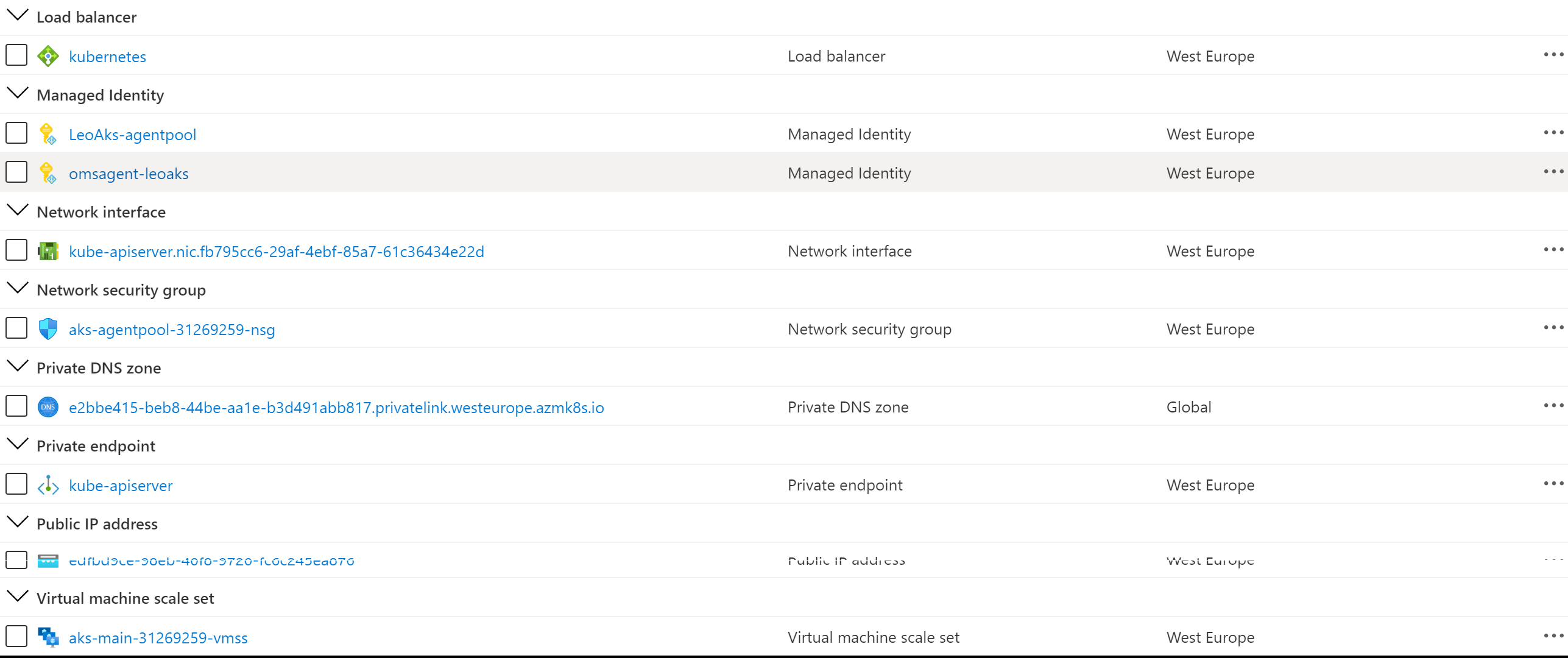Click the LeoAks-agentpool managed identity key icon
Viewport: 1568px width, 658px height.
point(48,134)
